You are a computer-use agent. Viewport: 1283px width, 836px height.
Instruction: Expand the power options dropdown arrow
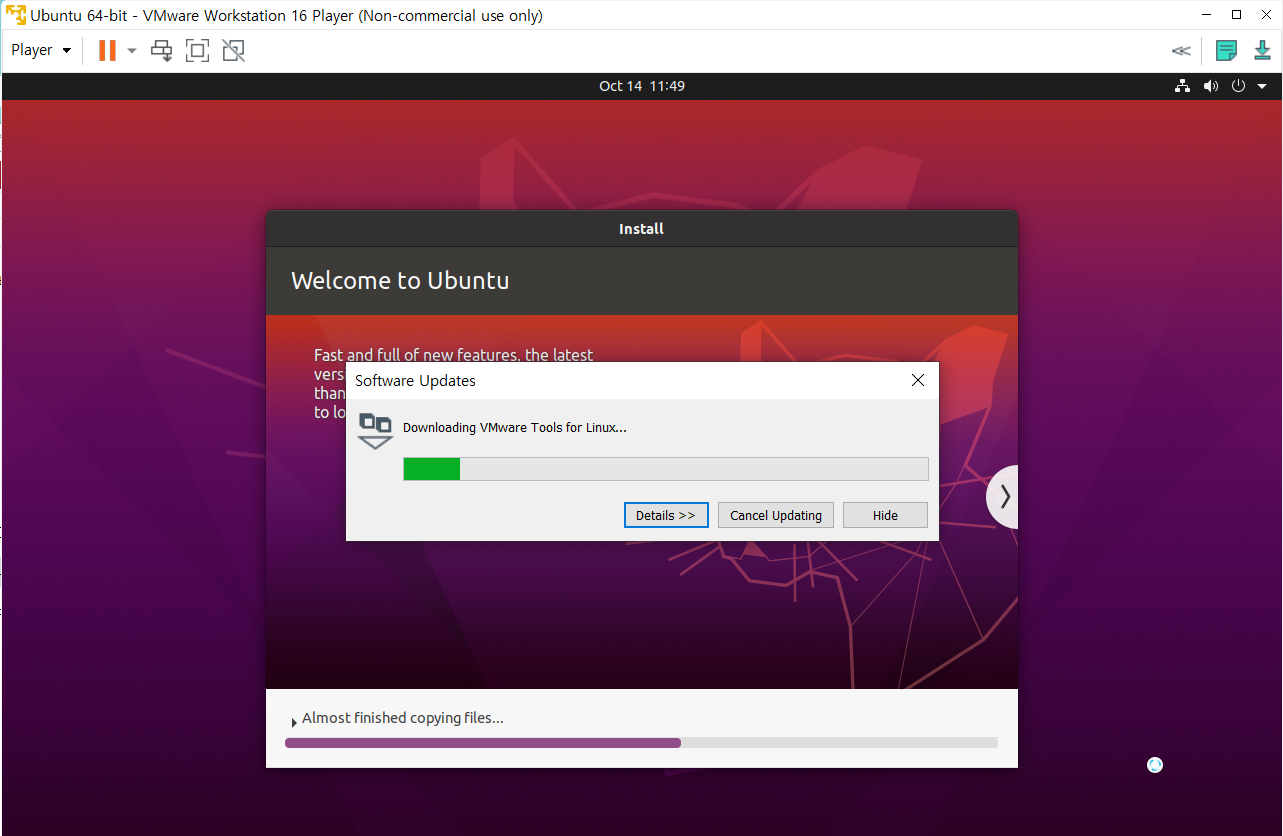pos(132,50)
